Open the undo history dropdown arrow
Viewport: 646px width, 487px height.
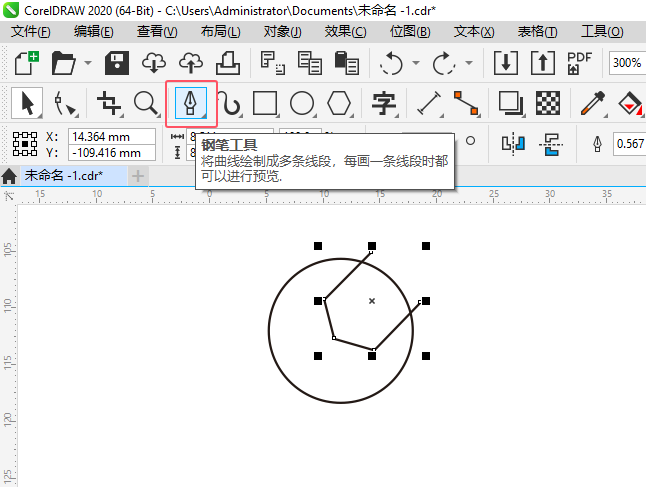click(x=416, y=63)
